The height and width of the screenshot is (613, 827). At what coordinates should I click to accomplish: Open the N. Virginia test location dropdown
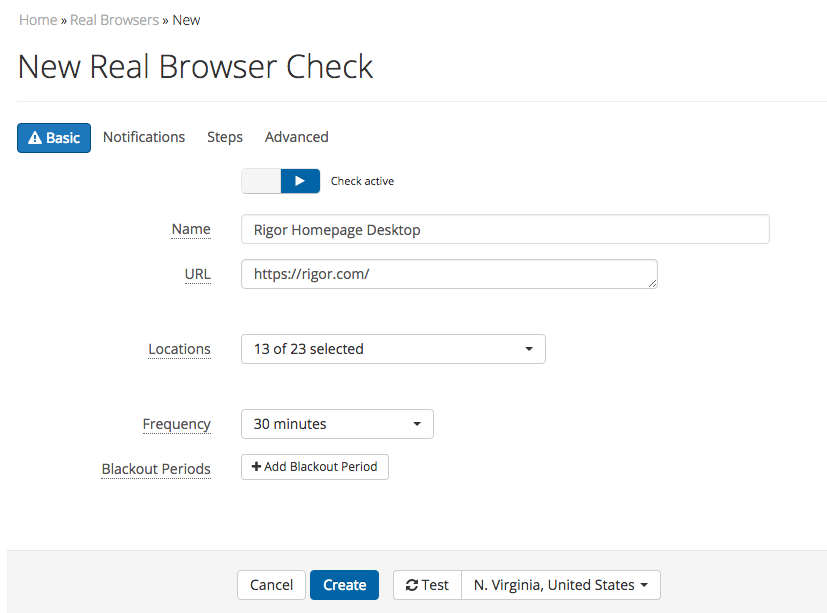(561, 585)
